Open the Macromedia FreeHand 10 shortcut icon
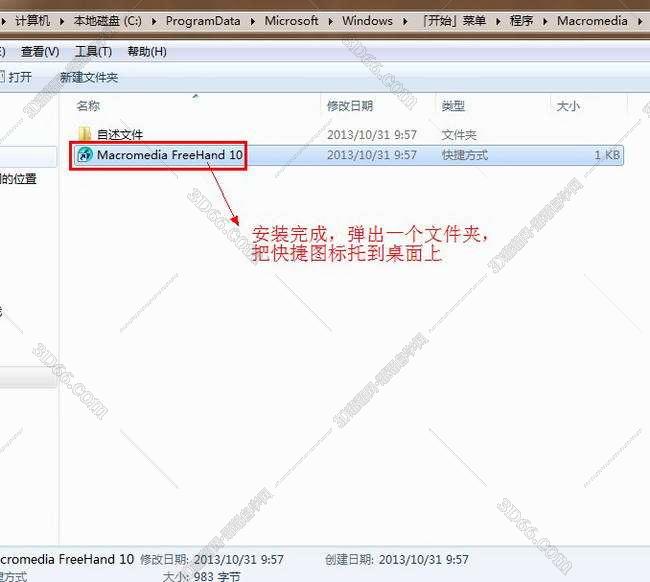The width and height of the screenshot is (650, 582). click(x=85, y=155)
